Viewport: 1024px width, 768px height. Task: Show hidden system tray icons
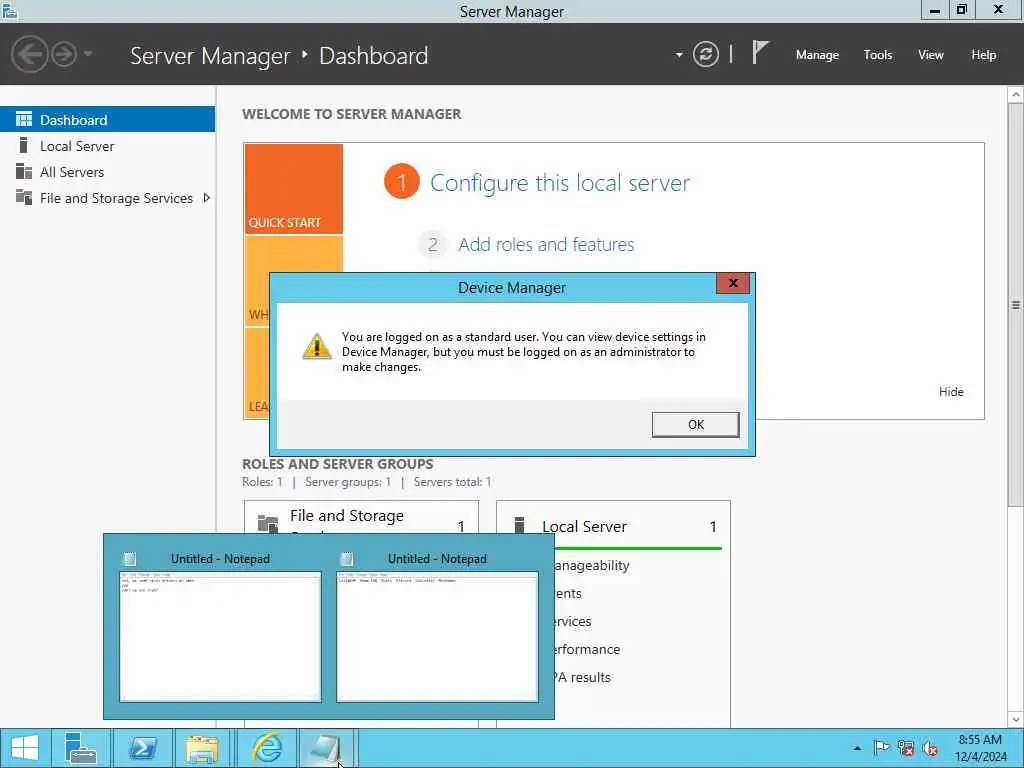click(x=857, y=748)
